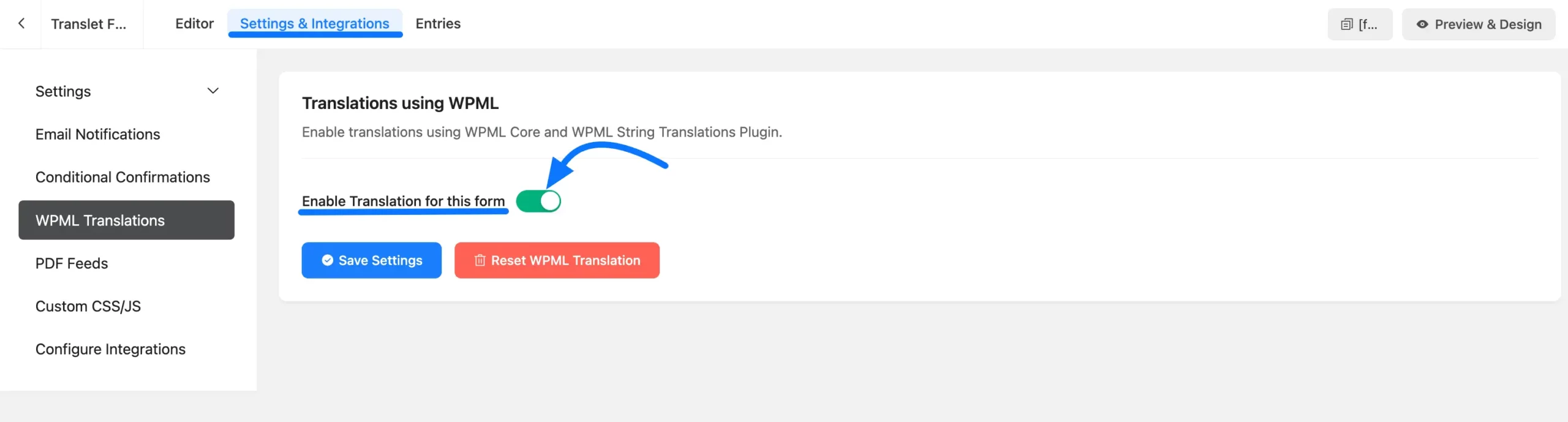Switch to the Editor tab
This screenshot has width=1568, height=422.
pyautogui.click(x=194, y=23)
